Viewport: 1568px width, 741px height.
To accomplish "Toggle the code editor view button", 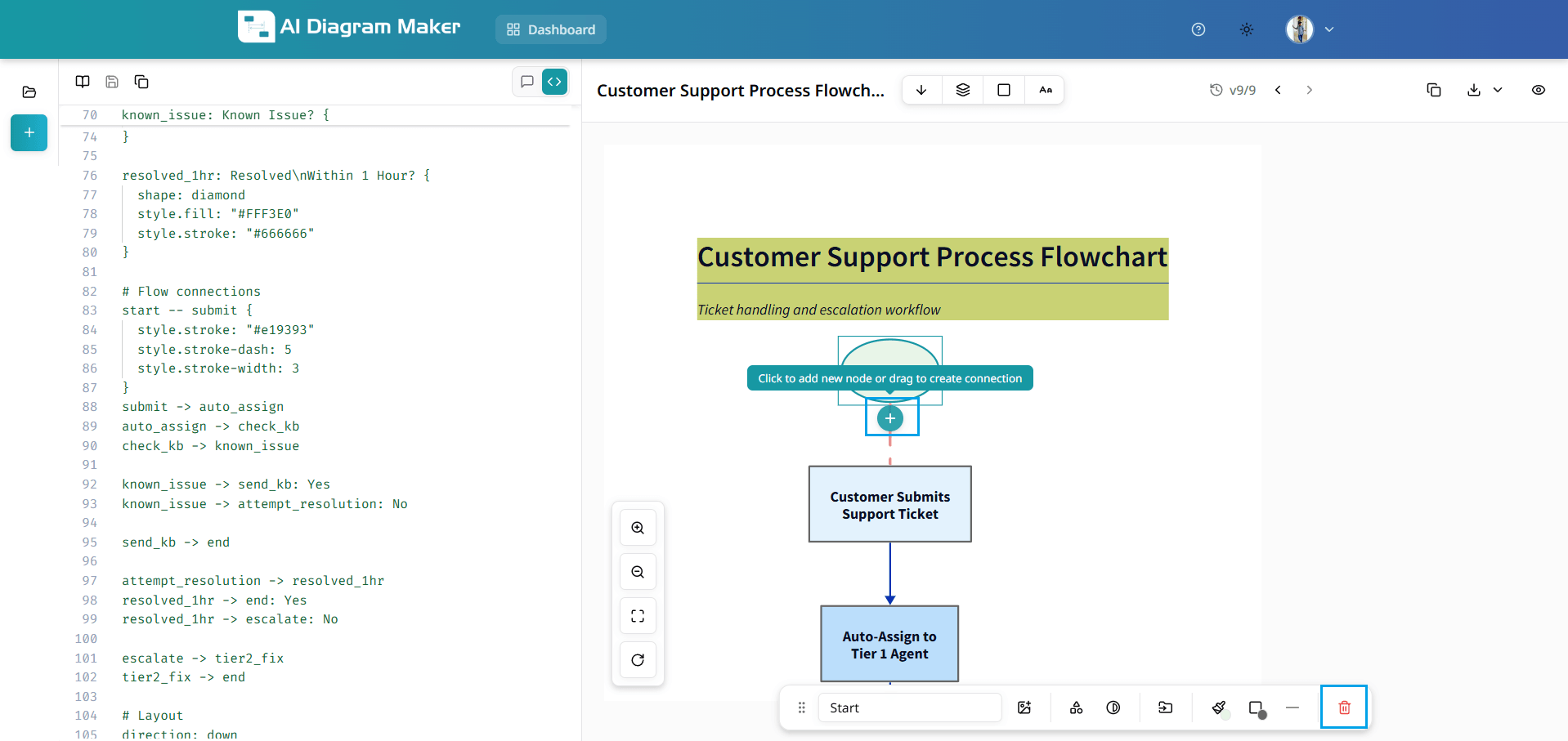I will 554,82.
